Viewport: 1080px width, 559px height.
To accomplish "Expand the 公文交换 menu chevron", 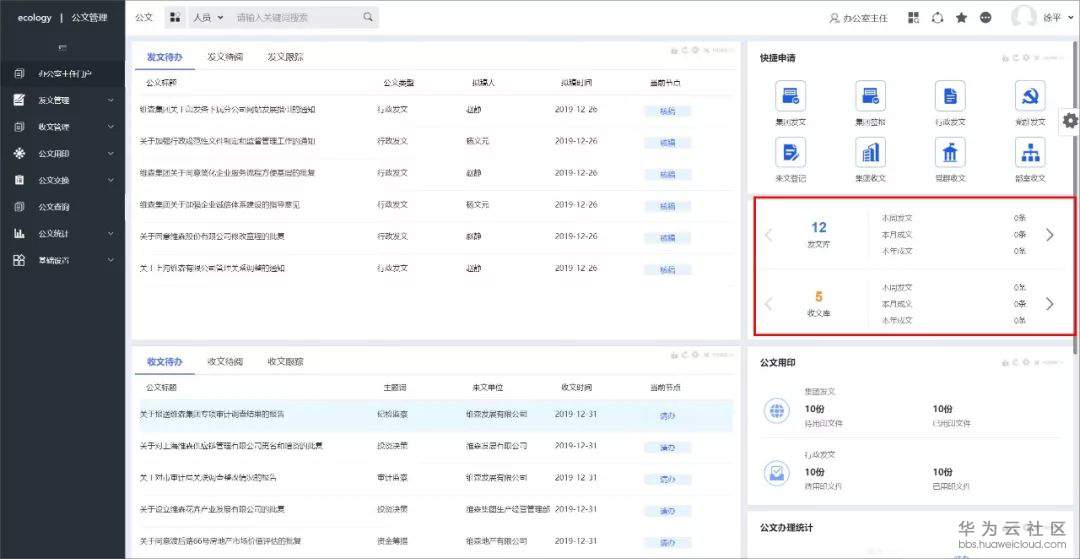I will 112,180.
